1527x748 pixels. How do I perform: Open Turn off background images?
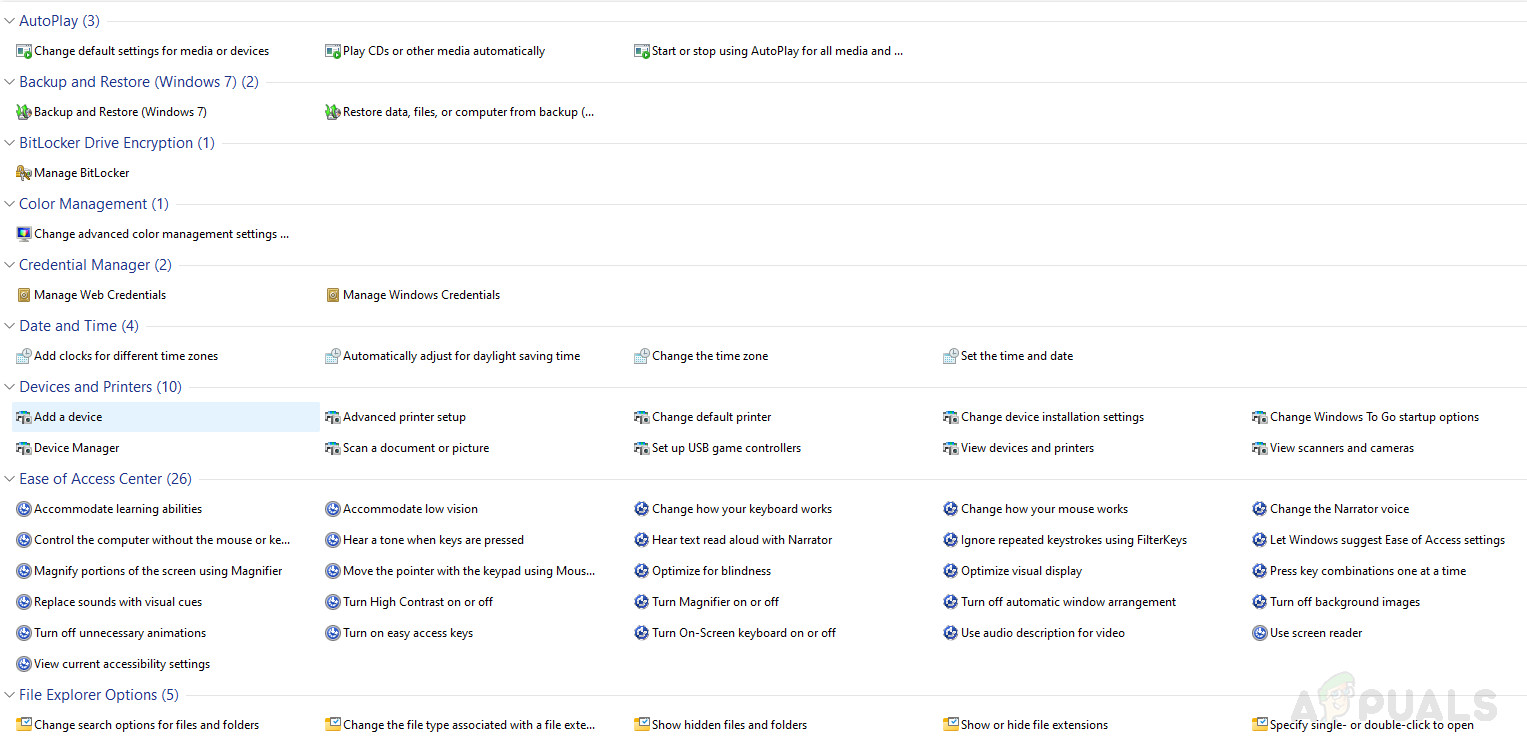tap(1345, 602)
